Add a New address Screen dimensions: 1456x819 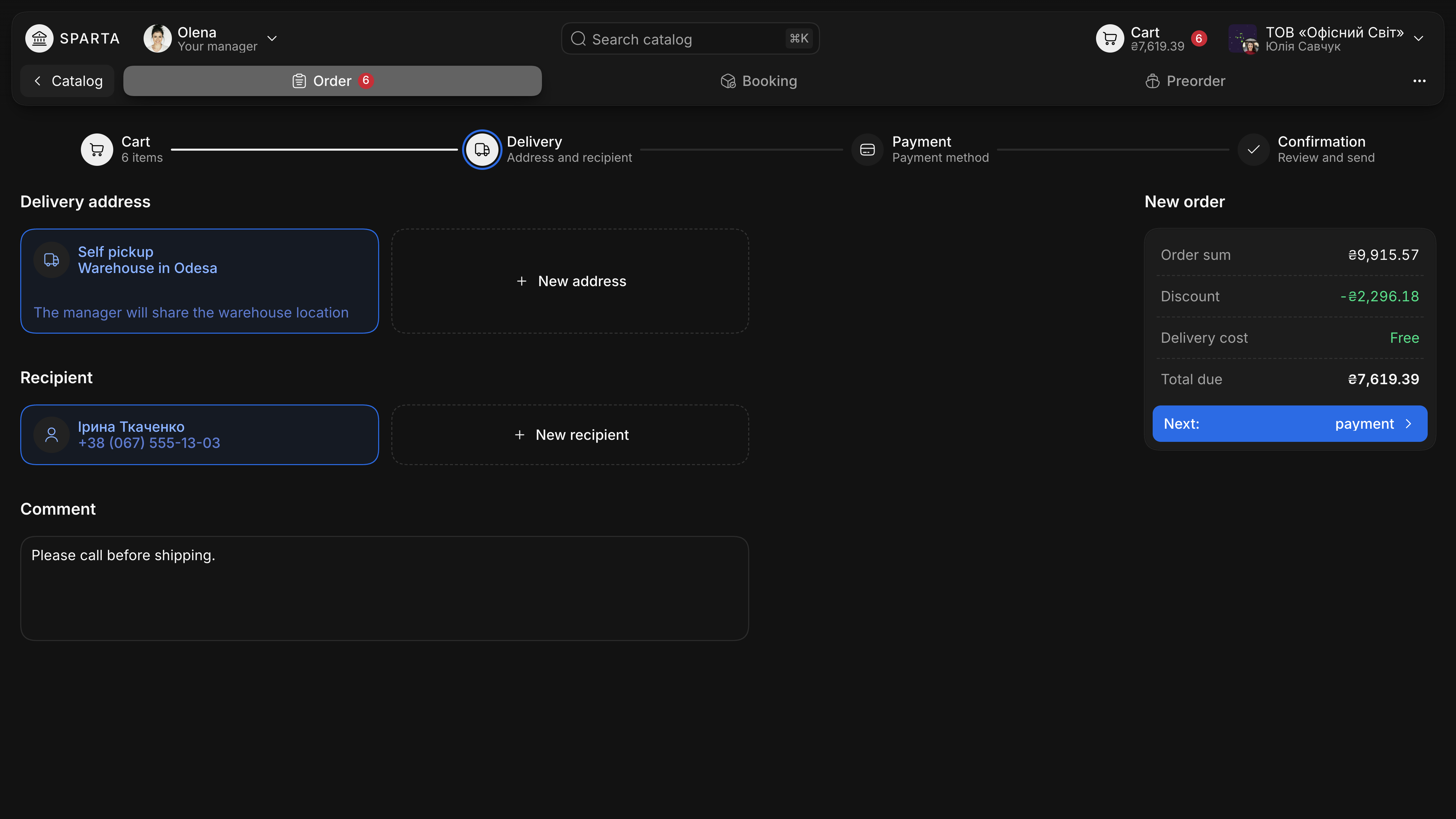coord(570,281)
